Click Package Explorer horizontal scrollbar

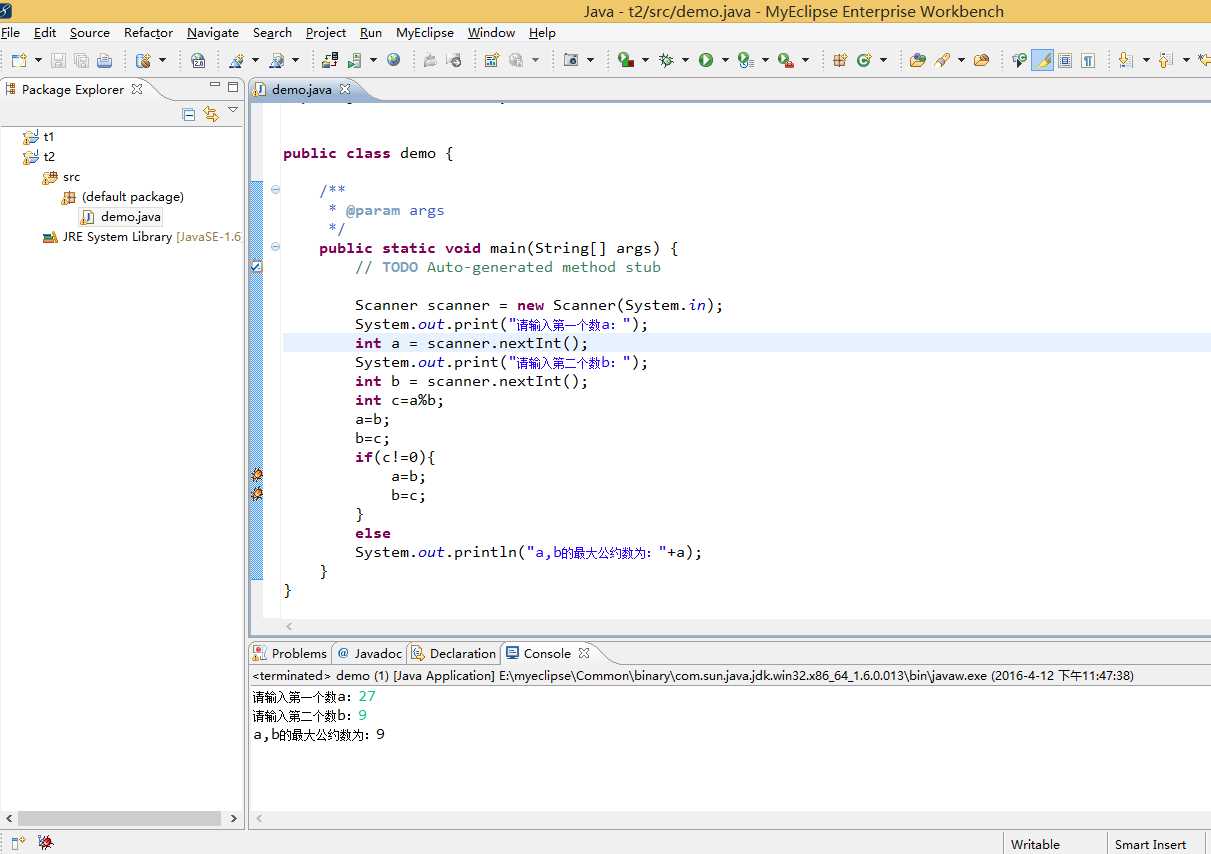click(119, 818)
